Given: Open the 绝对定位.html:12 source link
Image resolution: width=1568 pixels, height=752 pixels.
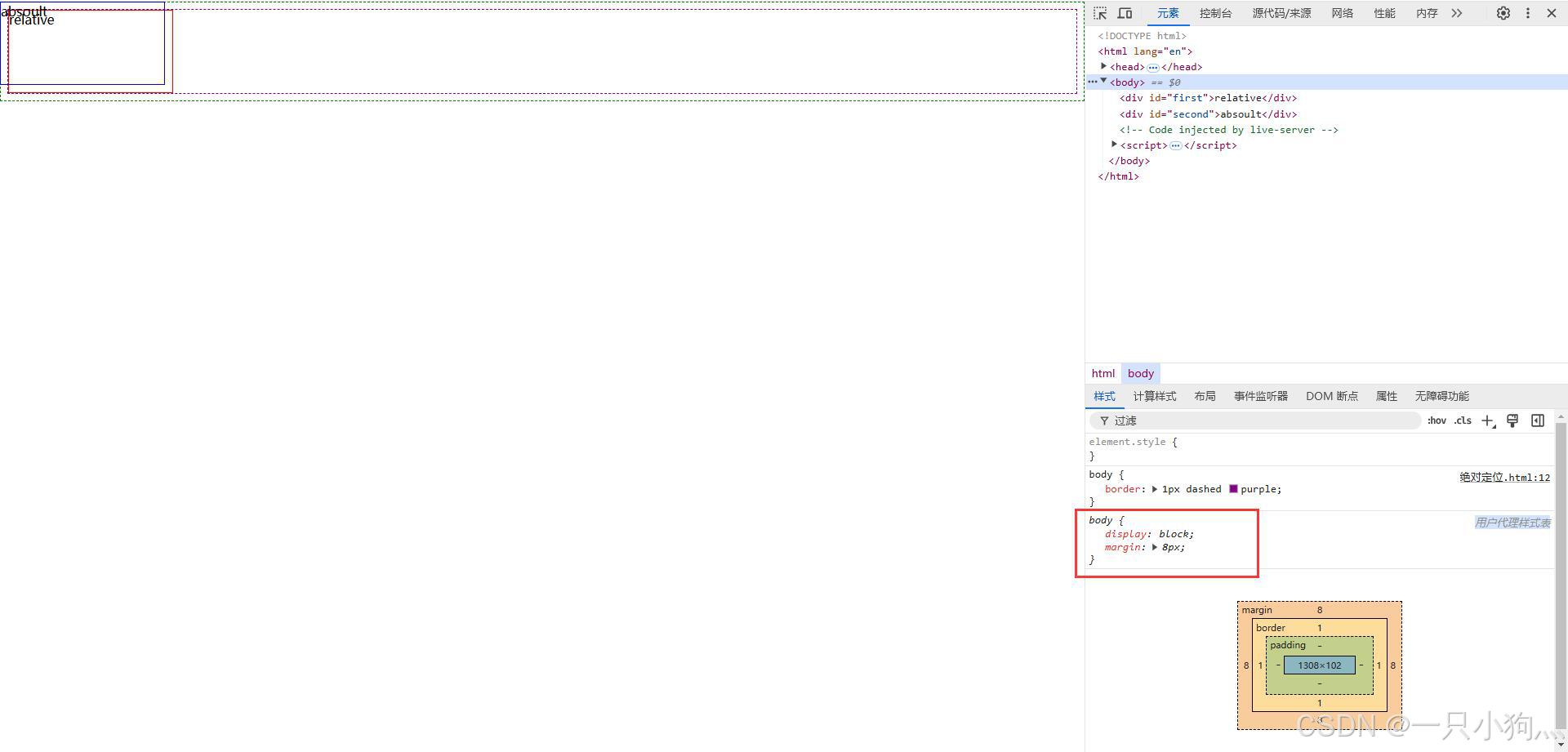Looking at the screenshot, I should [x=1504, y=478].
